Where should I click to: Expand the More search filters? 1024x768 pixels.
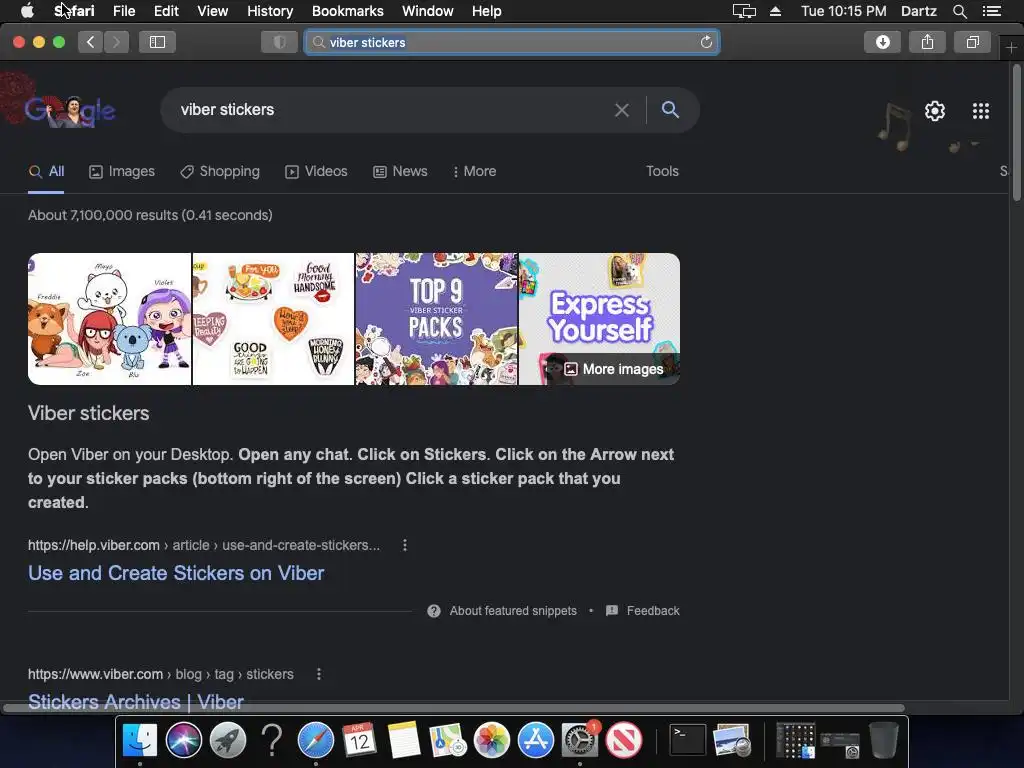click(x=474, y=171)
